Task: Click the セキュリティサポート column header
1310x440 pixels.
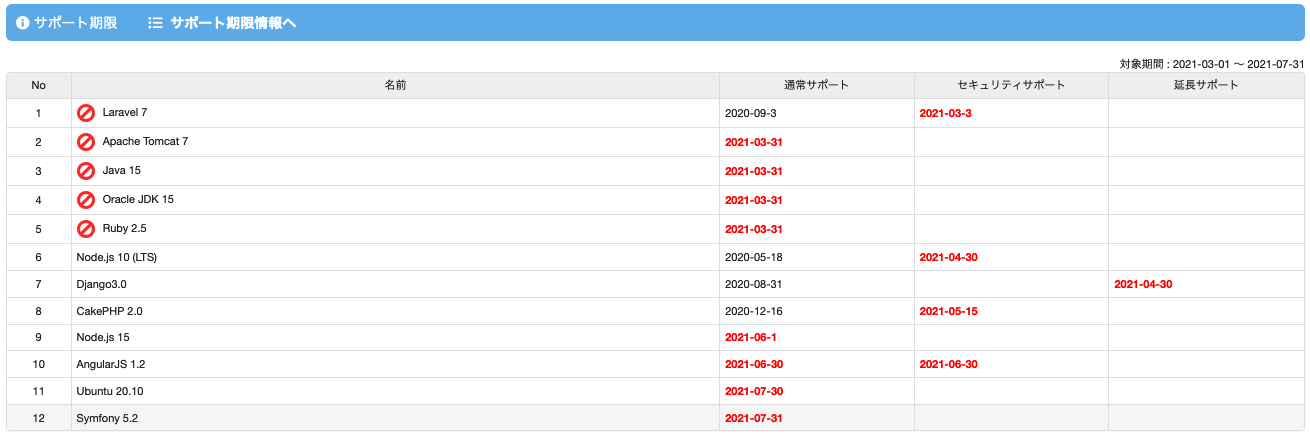Action: (x=1011, y=85)
